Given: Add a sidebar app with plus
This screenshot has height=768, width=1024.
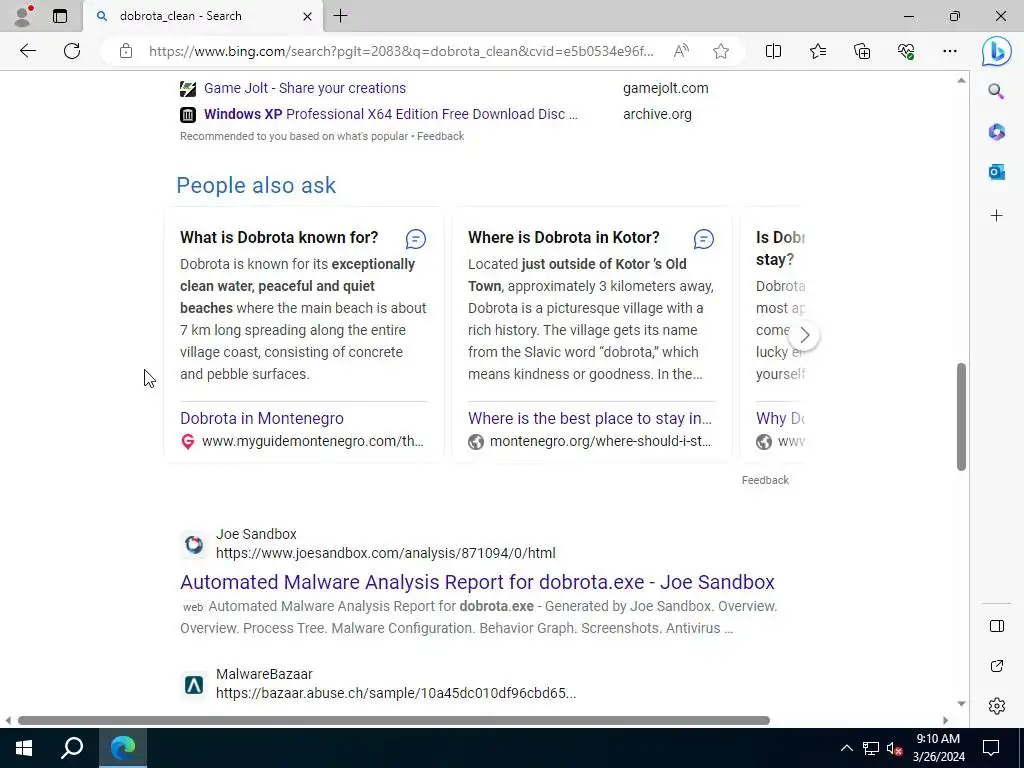Looking at the screenshot, I should 997,216.
